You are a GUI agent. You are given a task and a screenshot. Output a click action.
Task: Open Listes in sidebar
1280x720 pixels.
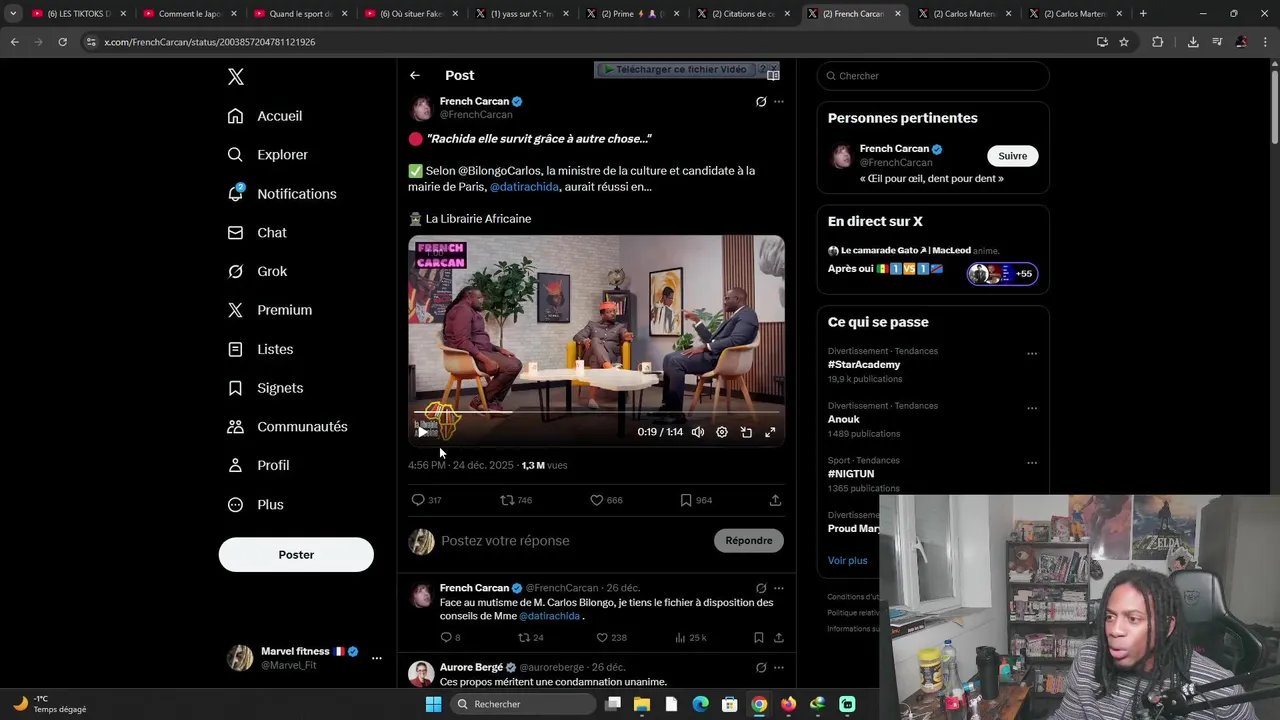[x=260, y=349]
